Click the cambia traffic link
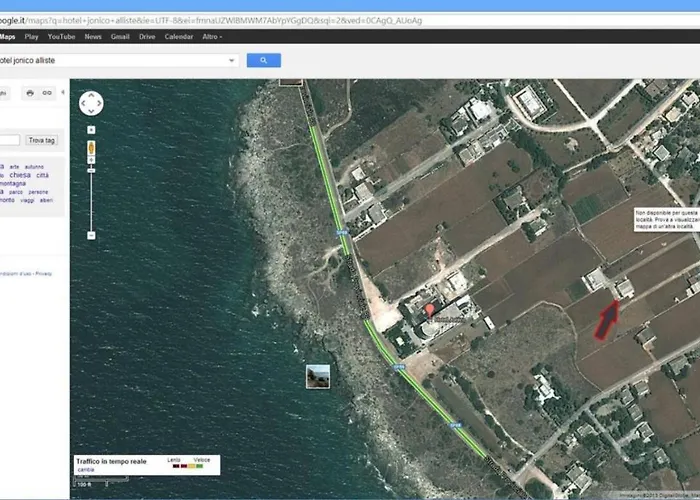The image size is (700, 500). [x=86, y=468]
